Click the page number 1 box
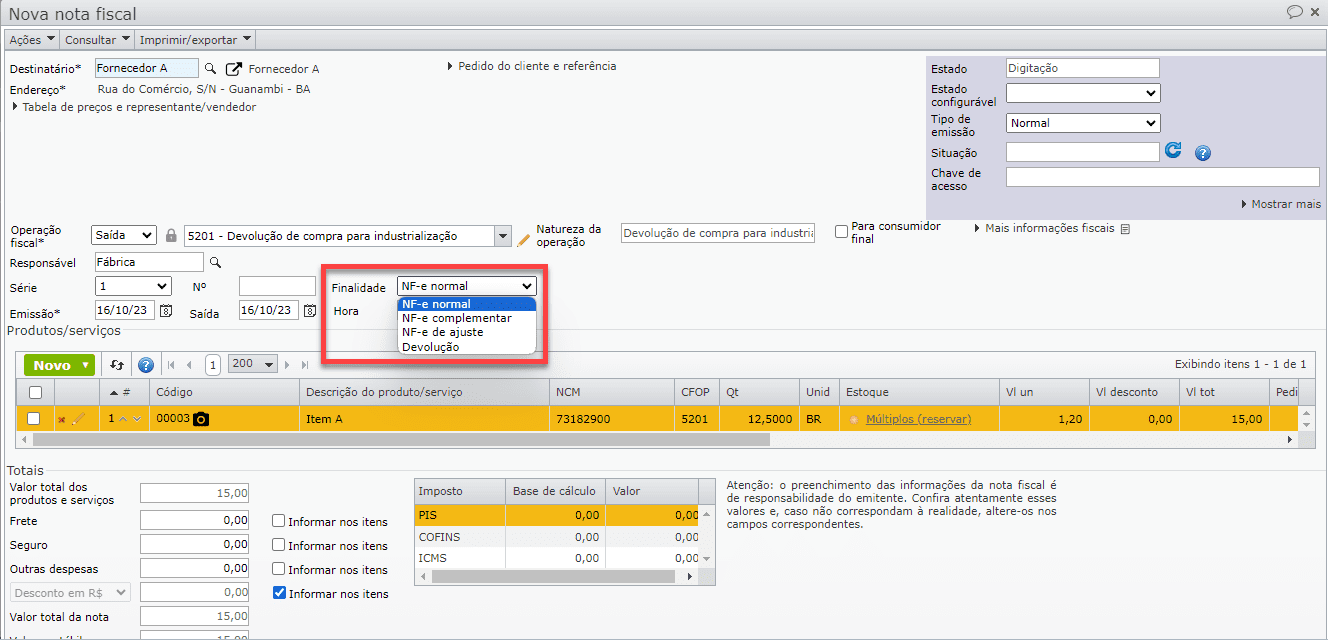 pos(212,365)
